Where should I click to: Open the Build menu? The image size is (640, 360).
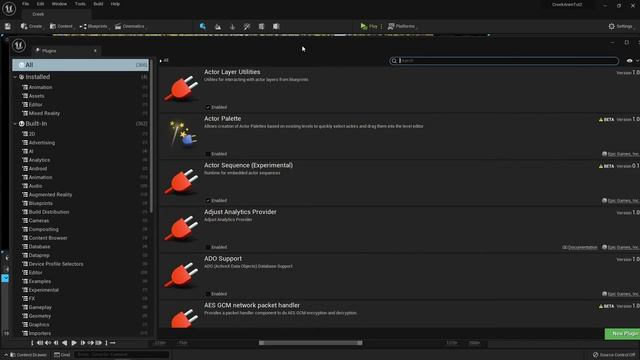pos(98,4)
